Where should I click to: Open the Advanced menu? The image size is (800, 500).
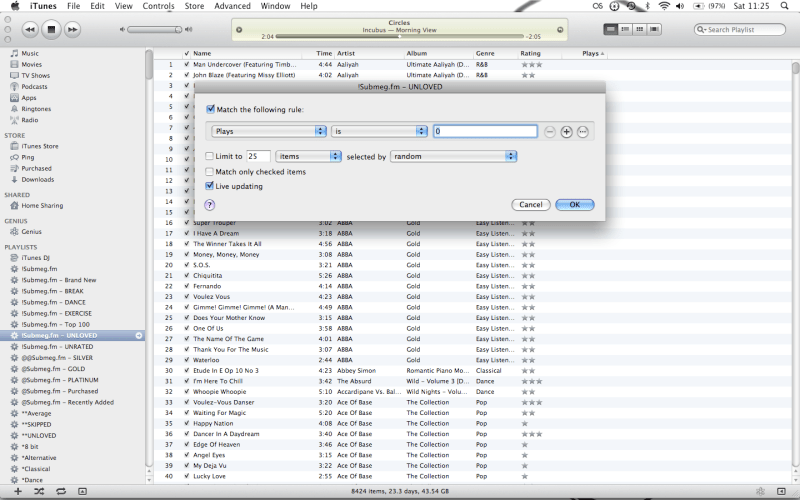coord(232,6)
